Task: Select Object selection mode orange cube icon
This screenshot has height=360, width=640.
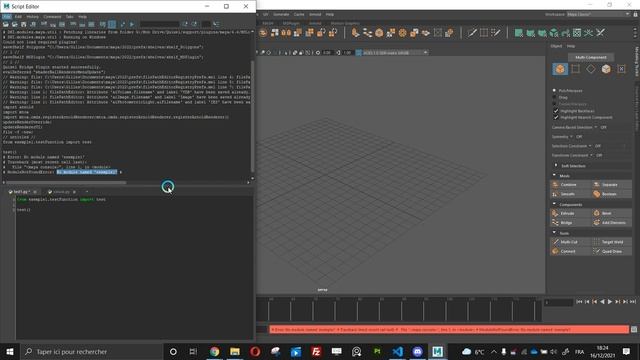Action: point(560,69)
